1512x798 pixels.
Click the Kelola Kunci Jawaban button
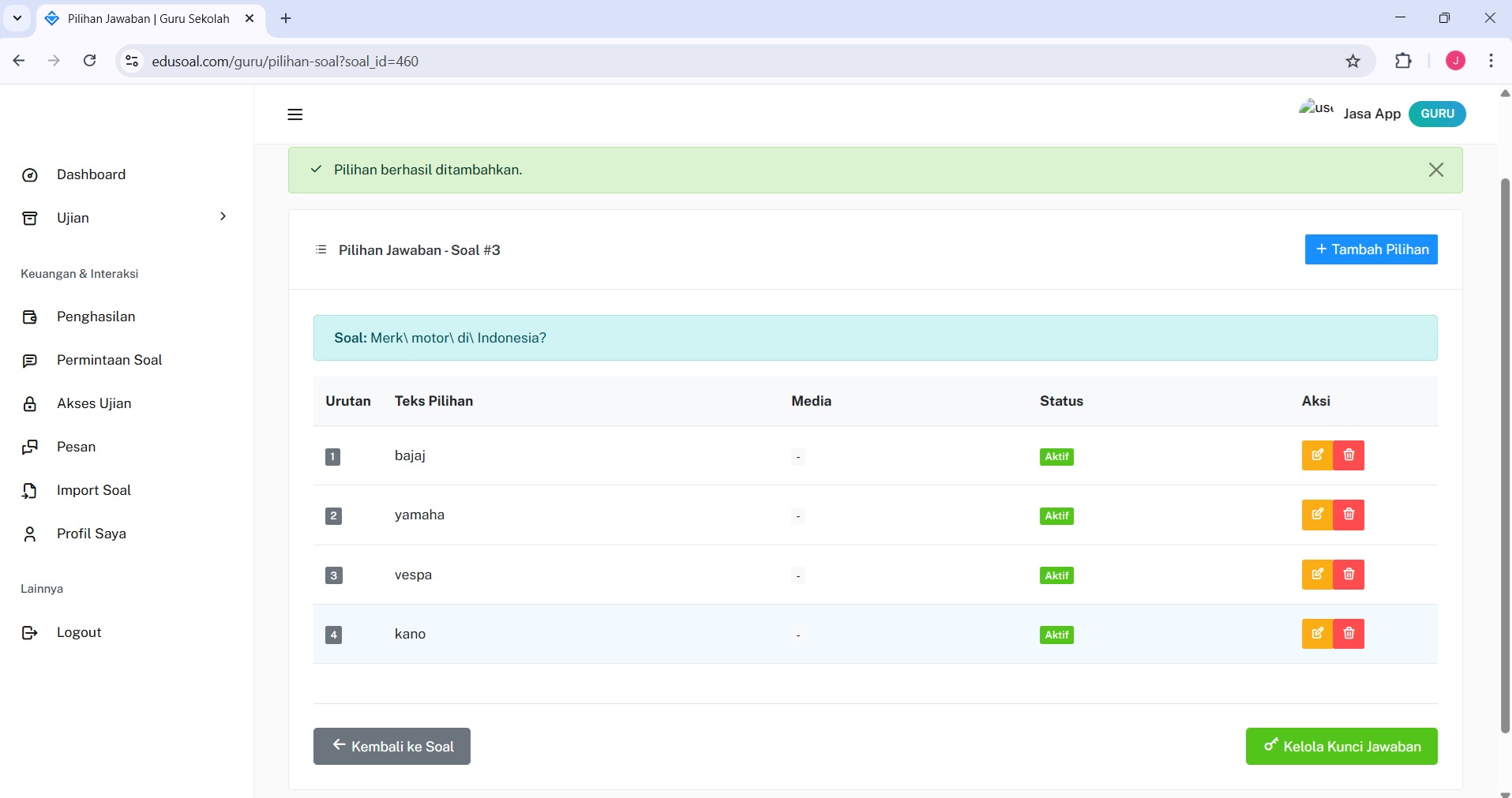click(x=1341, y=746)
